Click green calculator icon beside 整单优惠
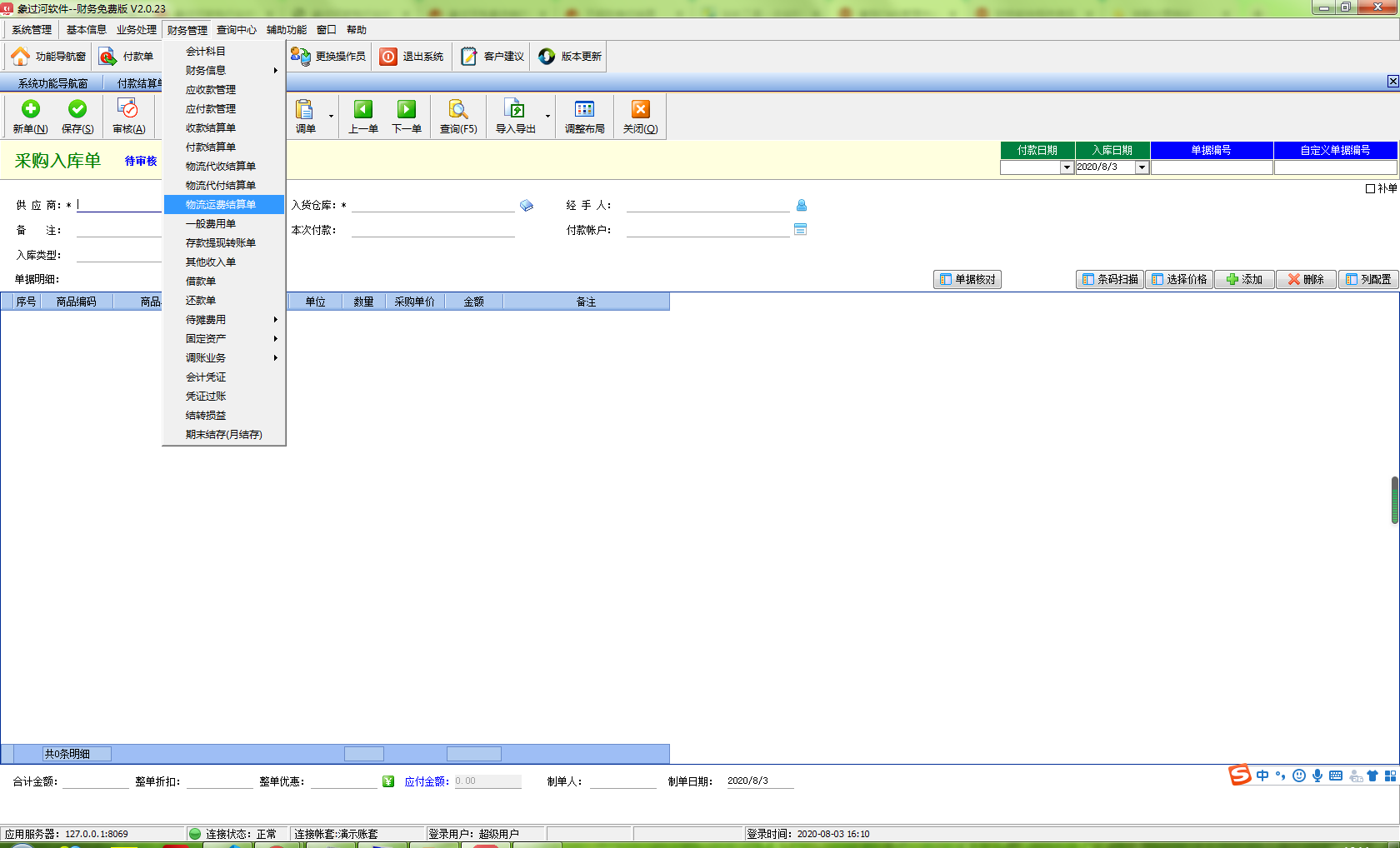 [x=388, y=781]
